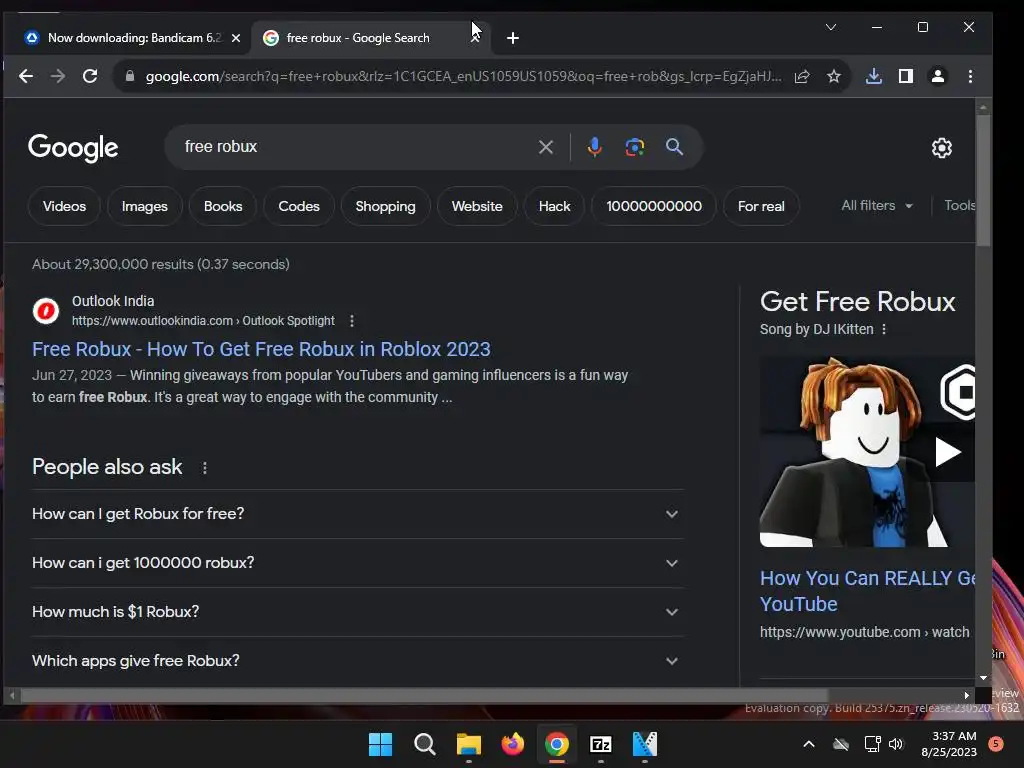Open taskbar Search
This screenshot has width=1024, height=768.
(424, 744)
